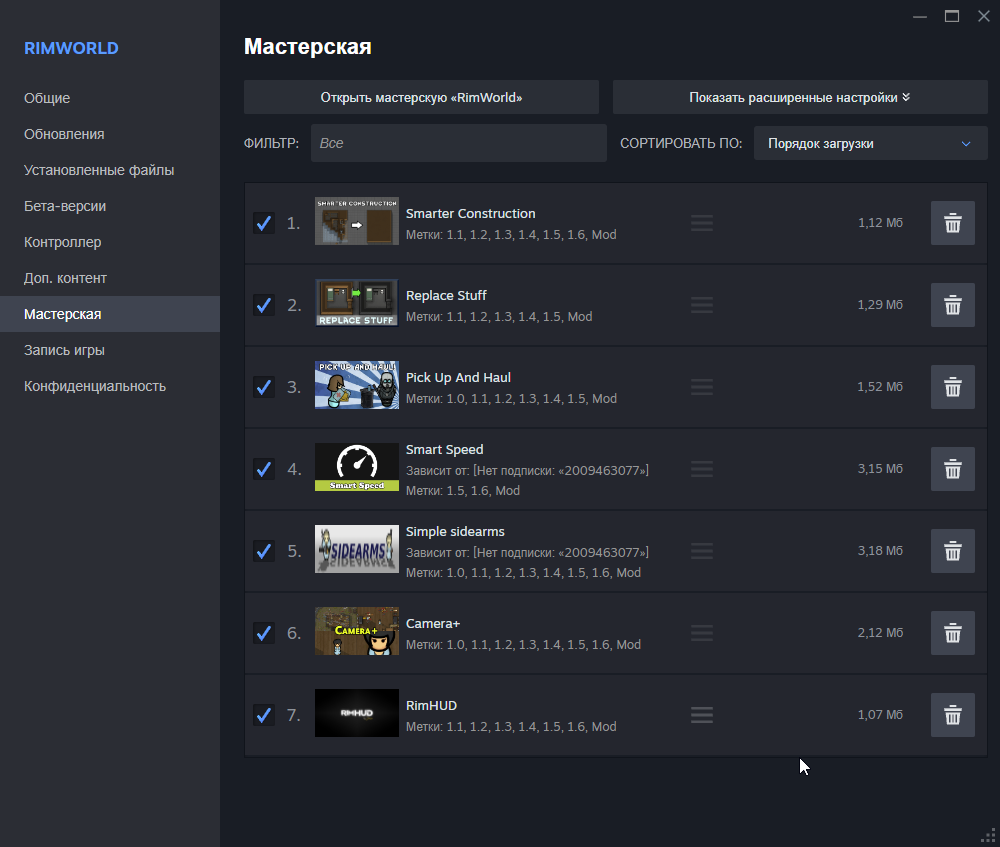This screenshot has height=847, width=1000.
Task: Unsubscribe Simple sidearms using trash icon
Action: pyautogui.click(x=952, y=551)
